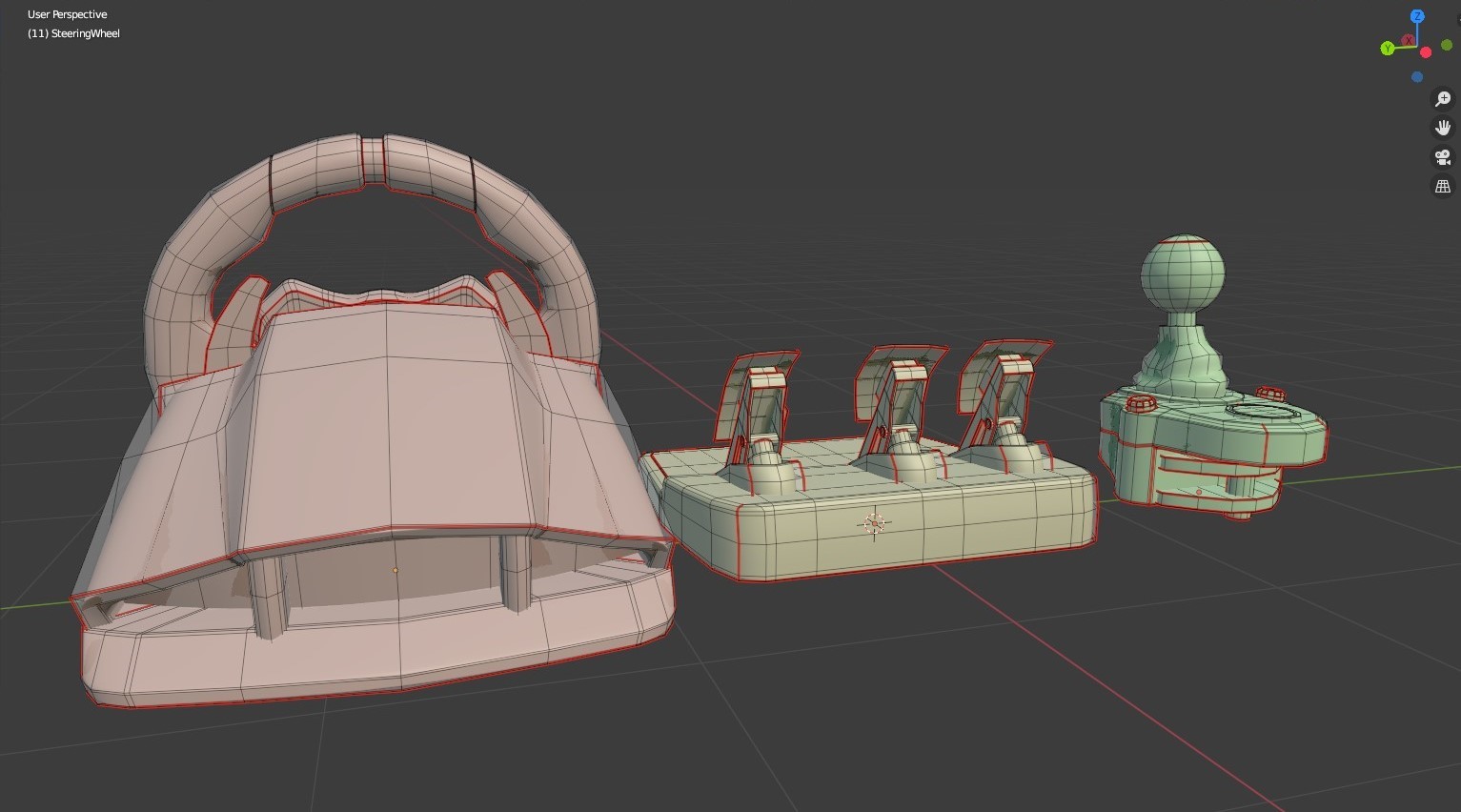1461x812 pixels.
Task: Click the (11) SteeringWheel collection text
Action: (x=73, y=33)
